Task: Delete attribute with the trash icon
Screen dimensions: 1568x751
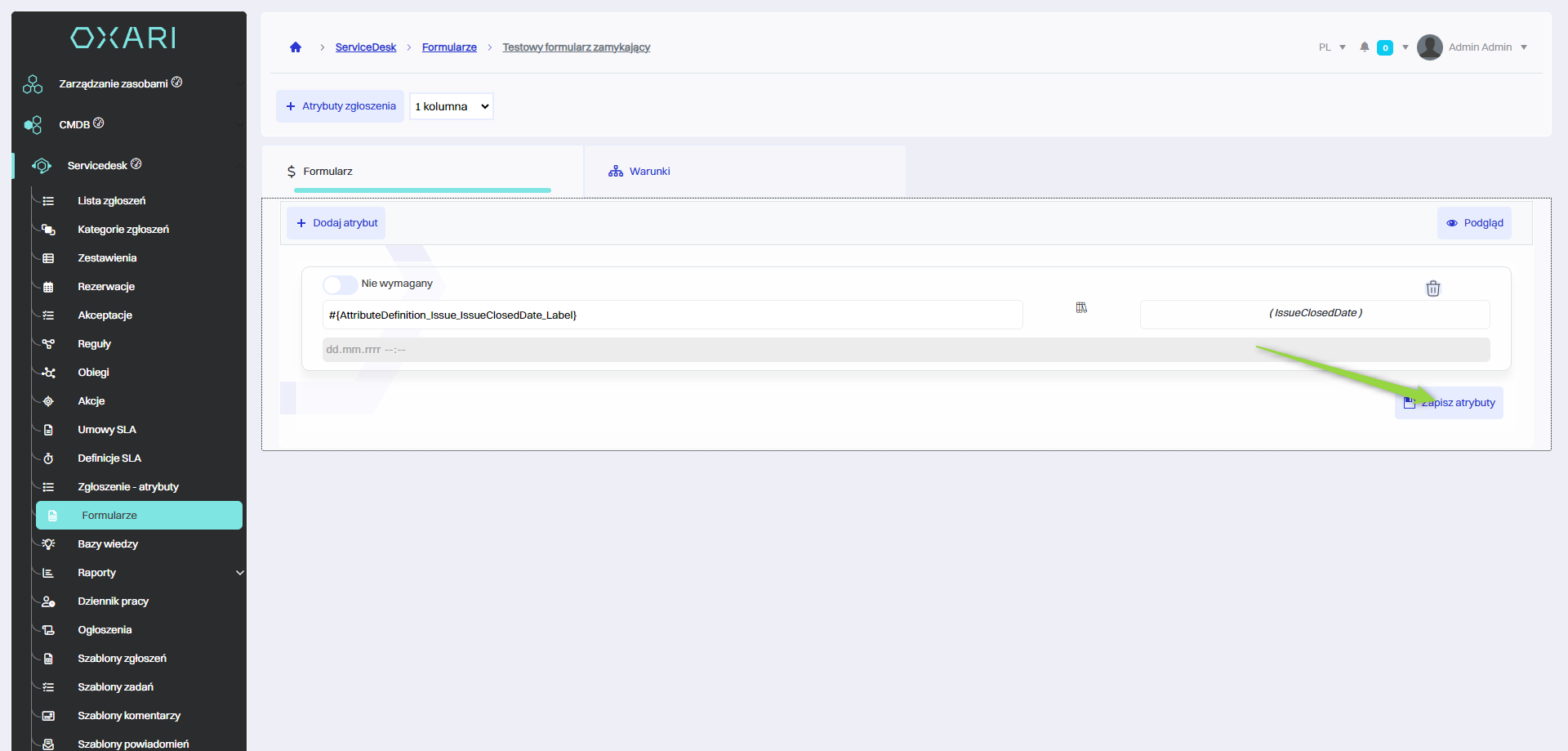Action: pyautogui.click(x=1432, y=288)
